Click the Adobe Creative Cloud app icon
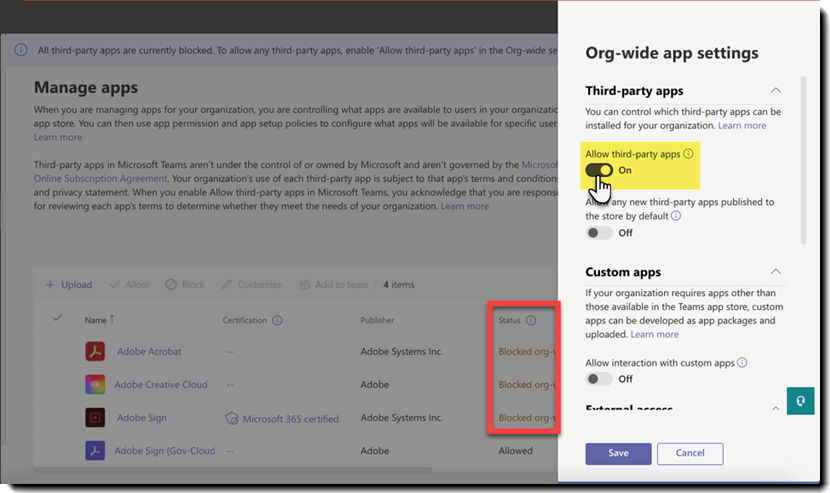 [95, 384]
